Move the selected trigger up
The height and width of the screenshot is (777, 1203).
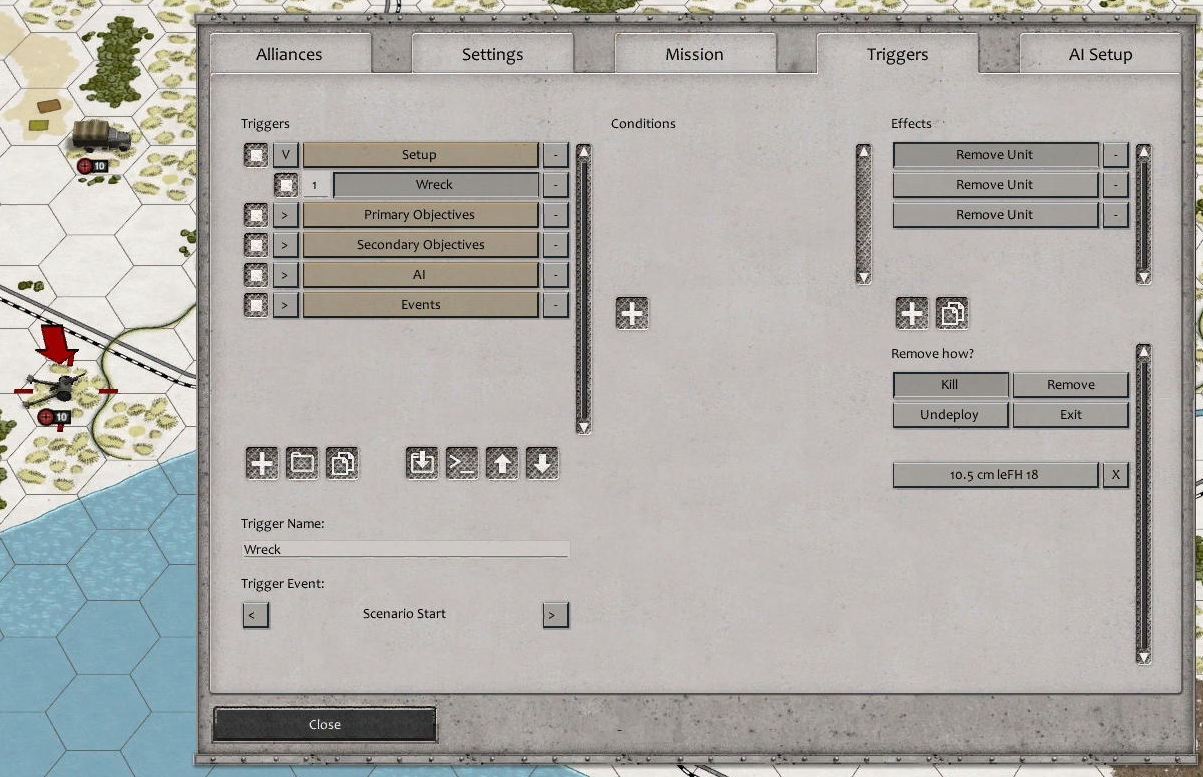502,463
